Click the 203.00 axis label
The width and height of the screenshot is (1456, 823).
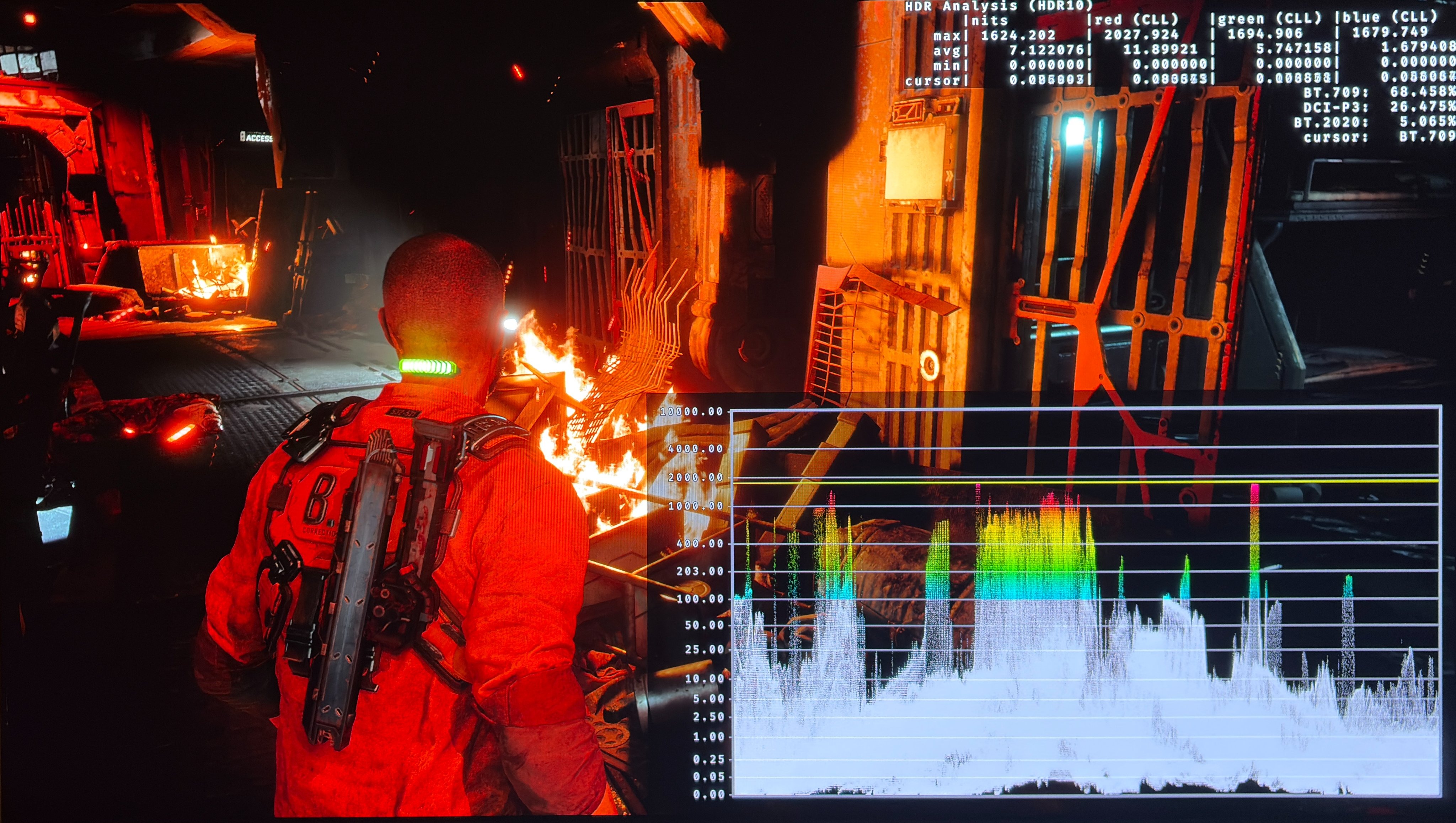click(x=700, y=571)
